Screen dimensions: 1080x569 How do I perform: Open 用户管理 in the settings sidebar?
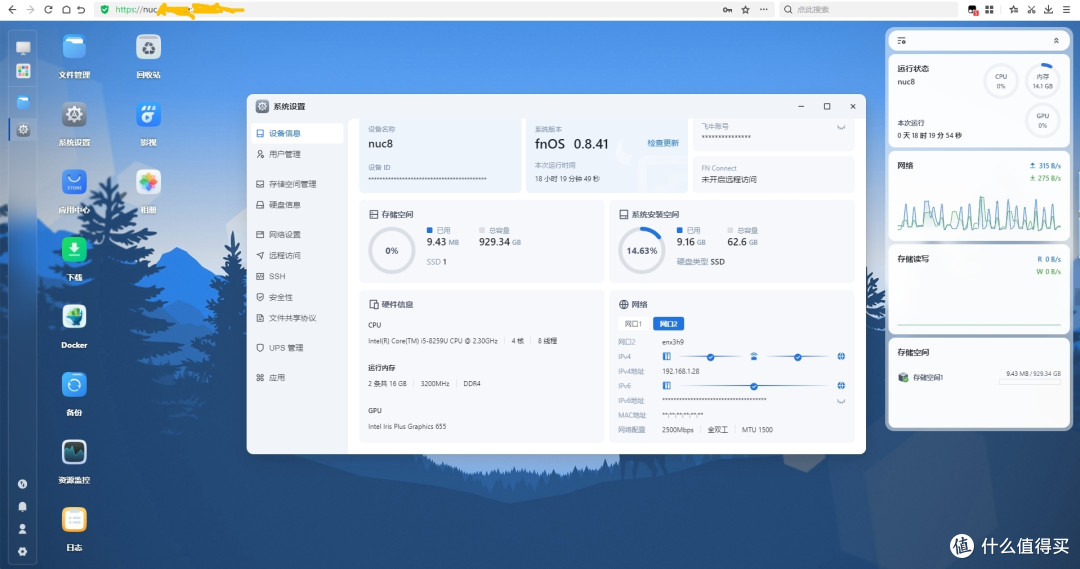[298, 154]
